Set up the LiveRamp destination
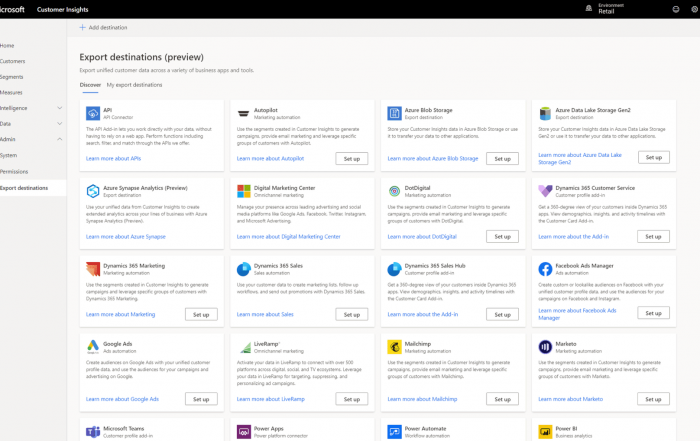Image resolution: width=700 pixels, height=441 pixels. click(x=352, y=399)
